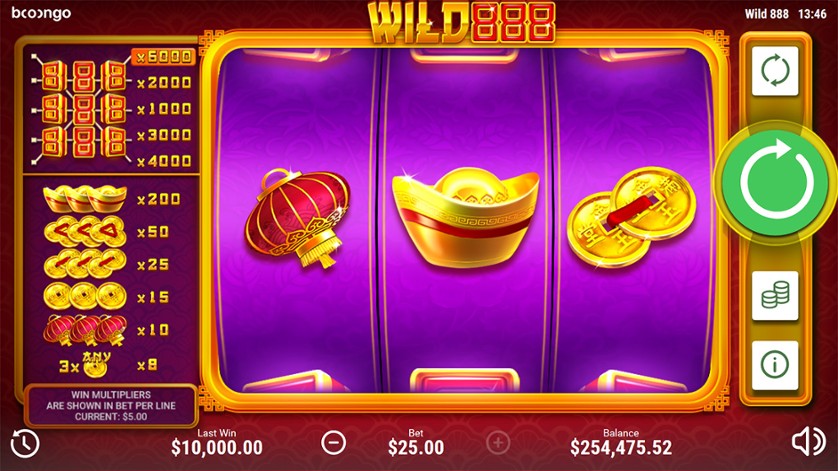Select the three lanterns x10 paytable row
The height and width of the screenshot is (471, 838).
(112, 330)
